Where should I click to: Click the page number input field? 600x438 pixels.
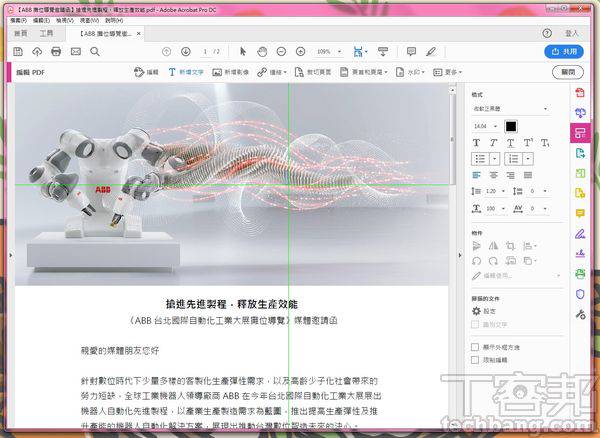click(205, 51)
